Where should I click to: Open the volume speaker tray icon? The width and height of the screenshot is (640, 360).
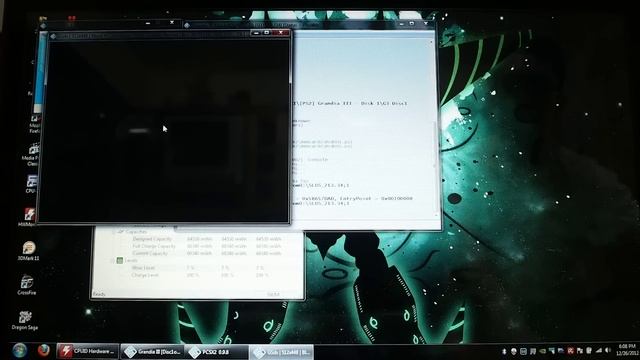click(x=608, y=351)
